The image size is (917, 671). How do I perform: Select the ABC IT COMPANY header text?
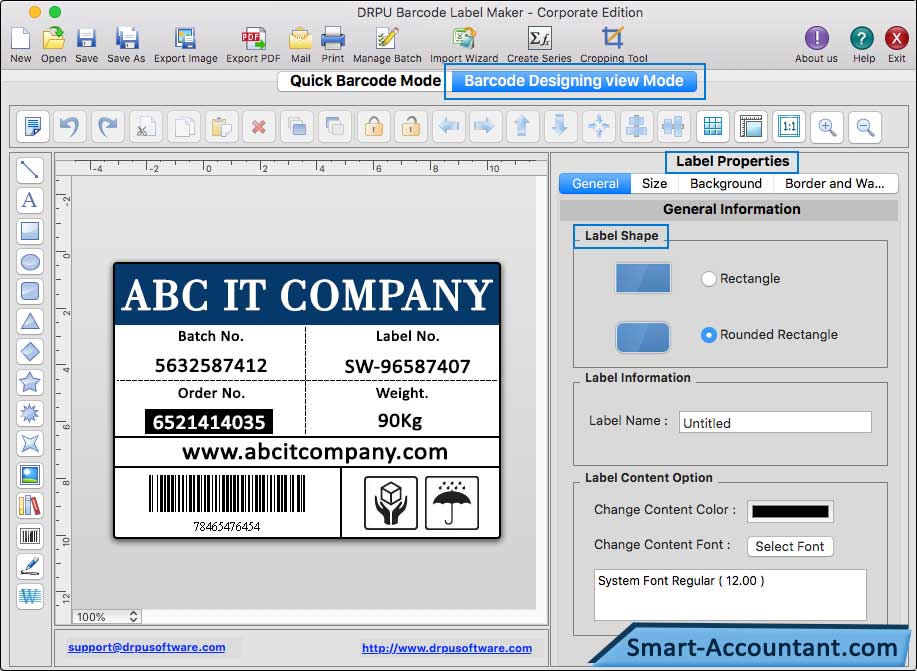(307, 295)
